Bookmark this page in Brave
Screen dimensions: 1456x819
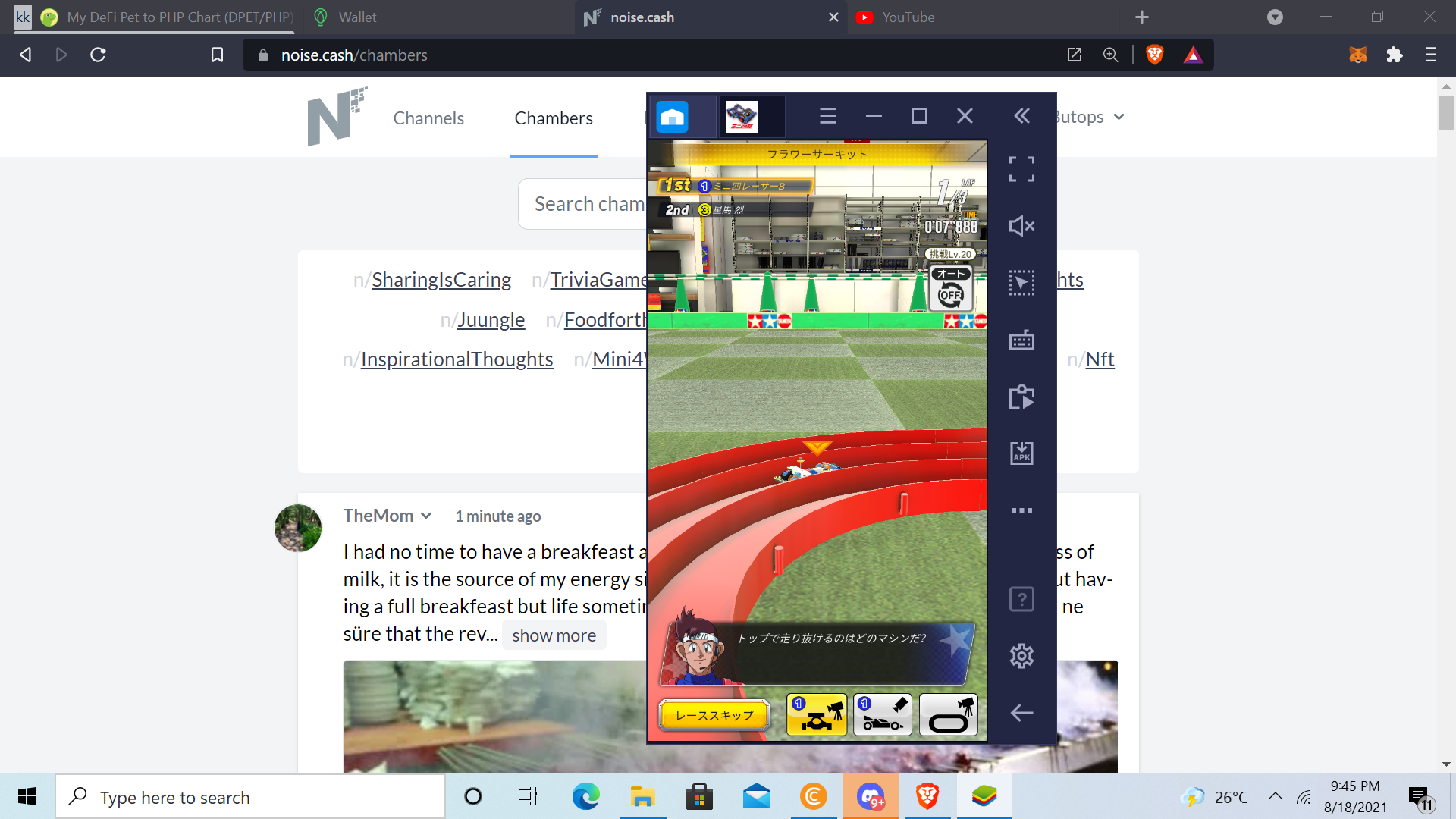pyautogui.click(x=217, y=55)
